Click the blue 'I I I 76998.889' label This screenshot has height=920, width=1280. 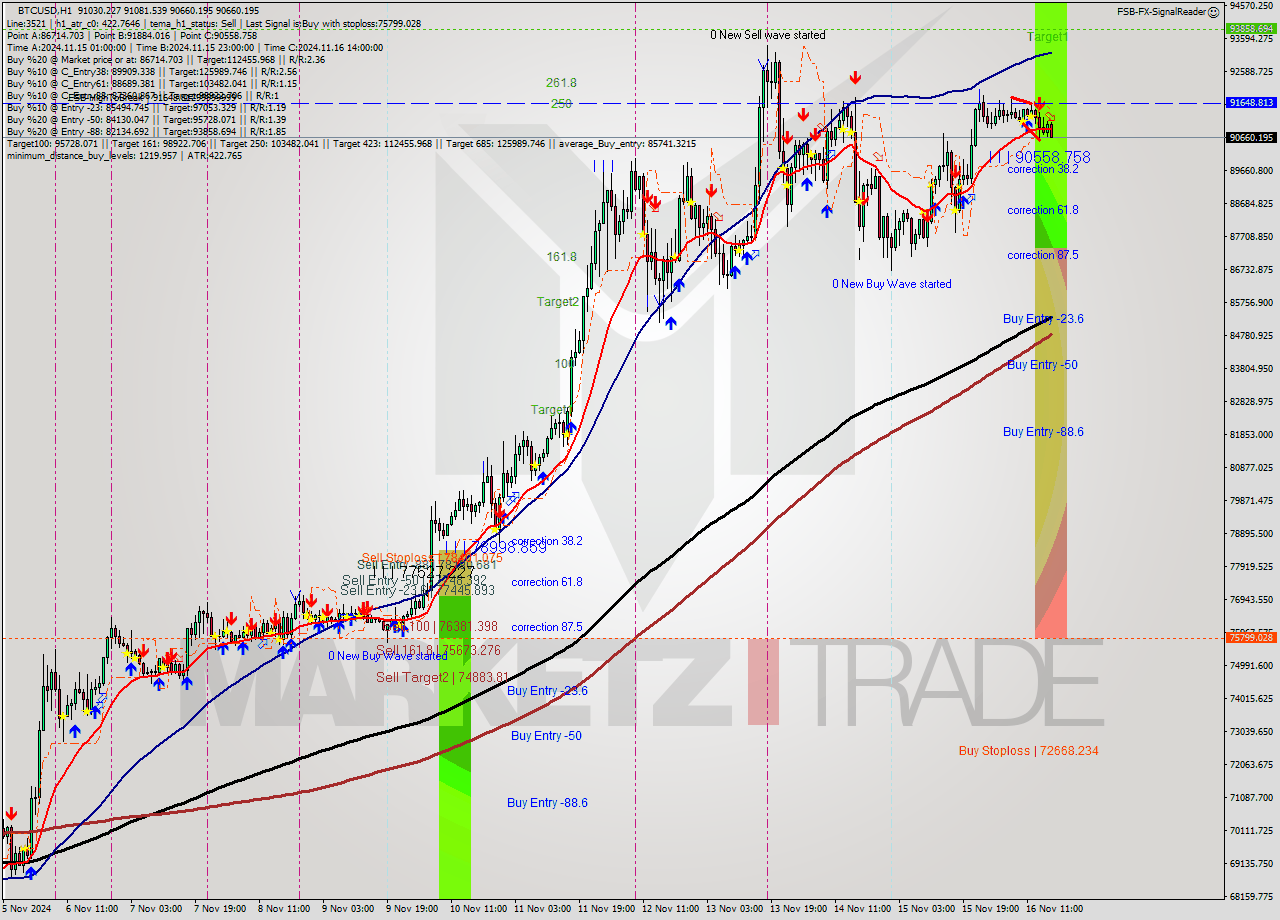click(496, 548)
